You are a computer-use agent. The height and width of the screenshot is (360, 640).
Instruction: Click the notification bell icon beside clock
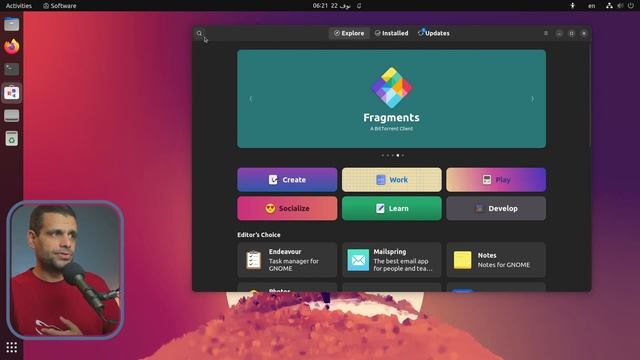coord(359,6)
